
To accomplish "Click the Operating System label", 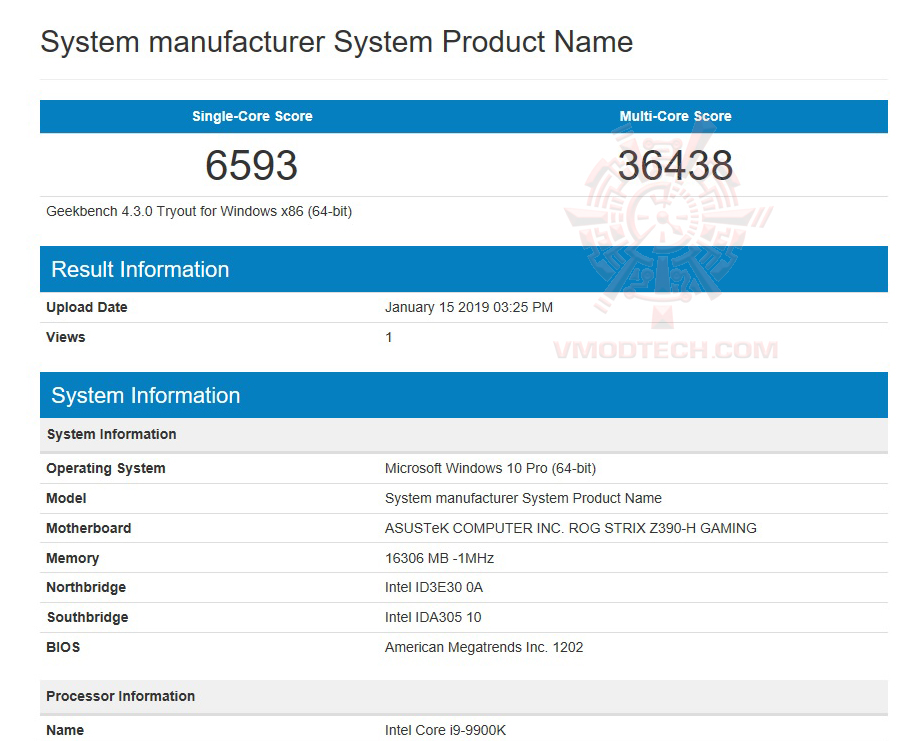I will coord(106,468).
